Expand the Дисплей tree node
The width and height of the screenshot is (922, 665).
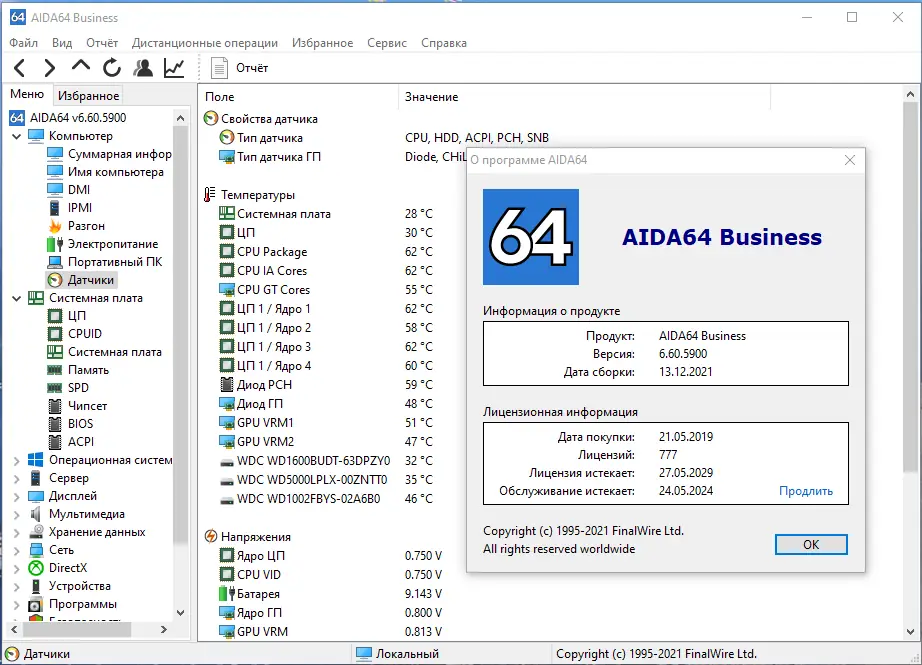click(16, 497)
